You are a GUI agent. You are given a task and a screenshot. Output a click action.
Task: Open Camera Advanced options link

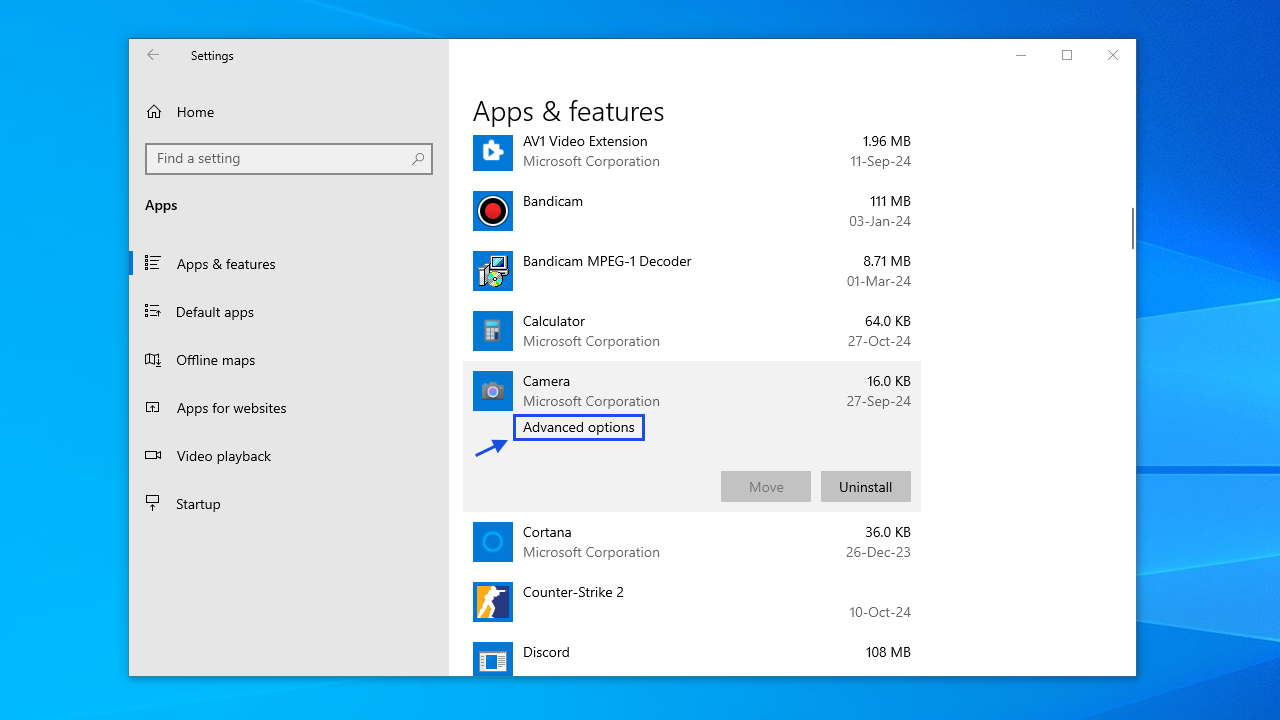(578, 428)
